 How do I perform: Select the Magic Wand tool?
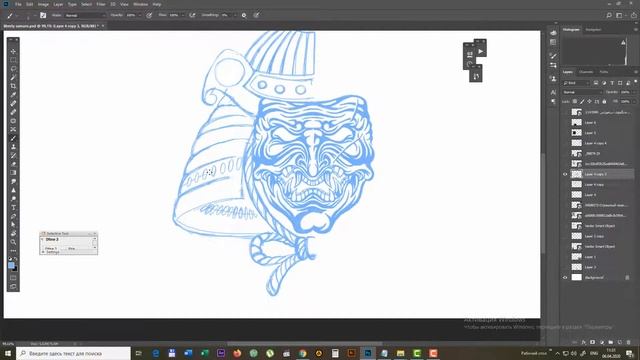coord(13,77)
